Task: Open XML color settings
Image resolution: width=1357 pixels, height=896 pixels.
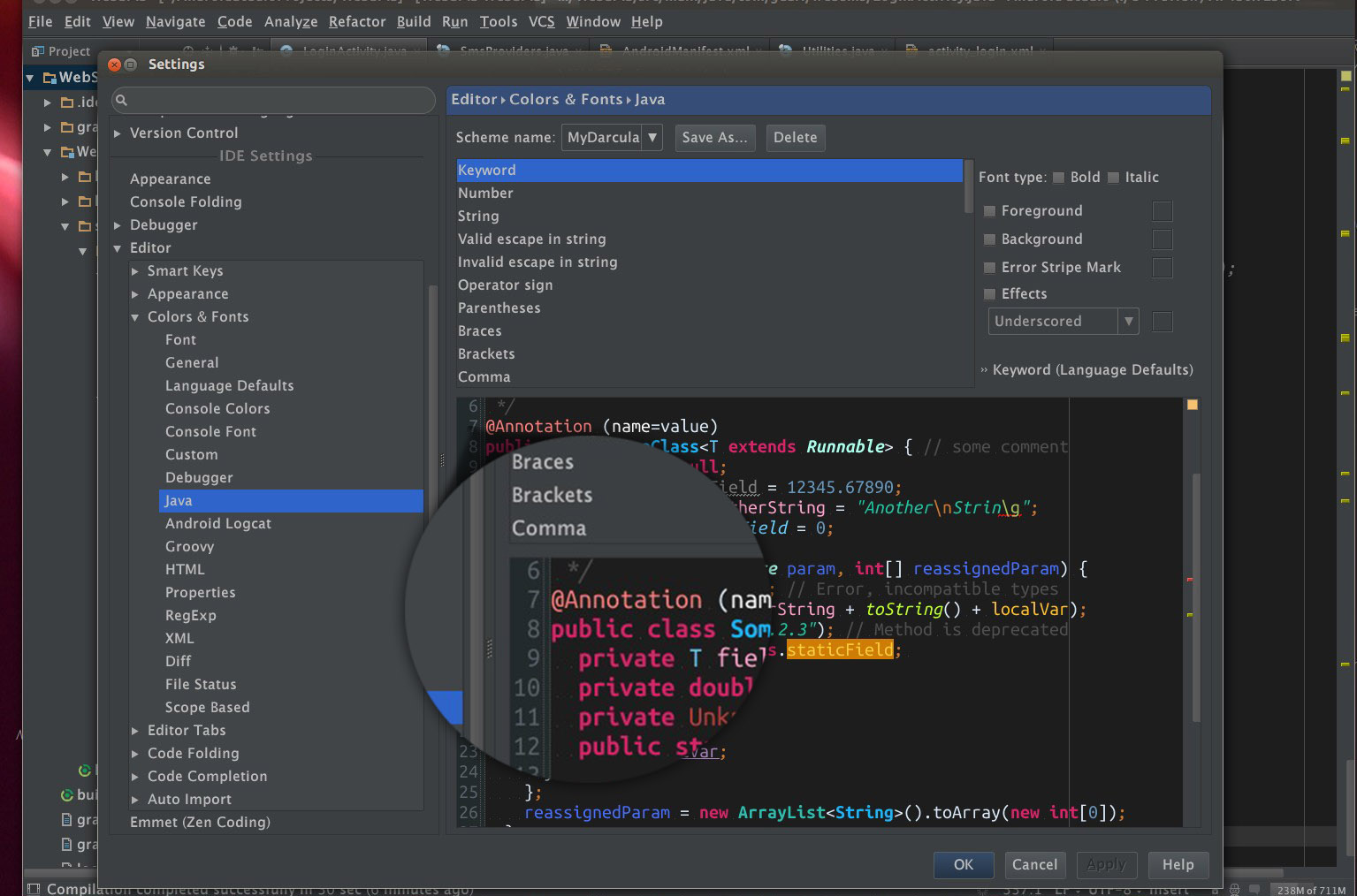Action: pyautogui.click(x=179, y=639)
